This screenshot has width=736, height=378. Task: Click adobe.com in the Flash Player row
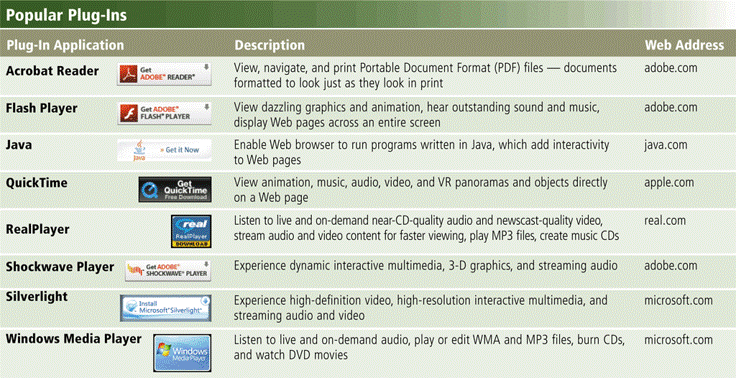pyautogui.click(x=671, y=108)
